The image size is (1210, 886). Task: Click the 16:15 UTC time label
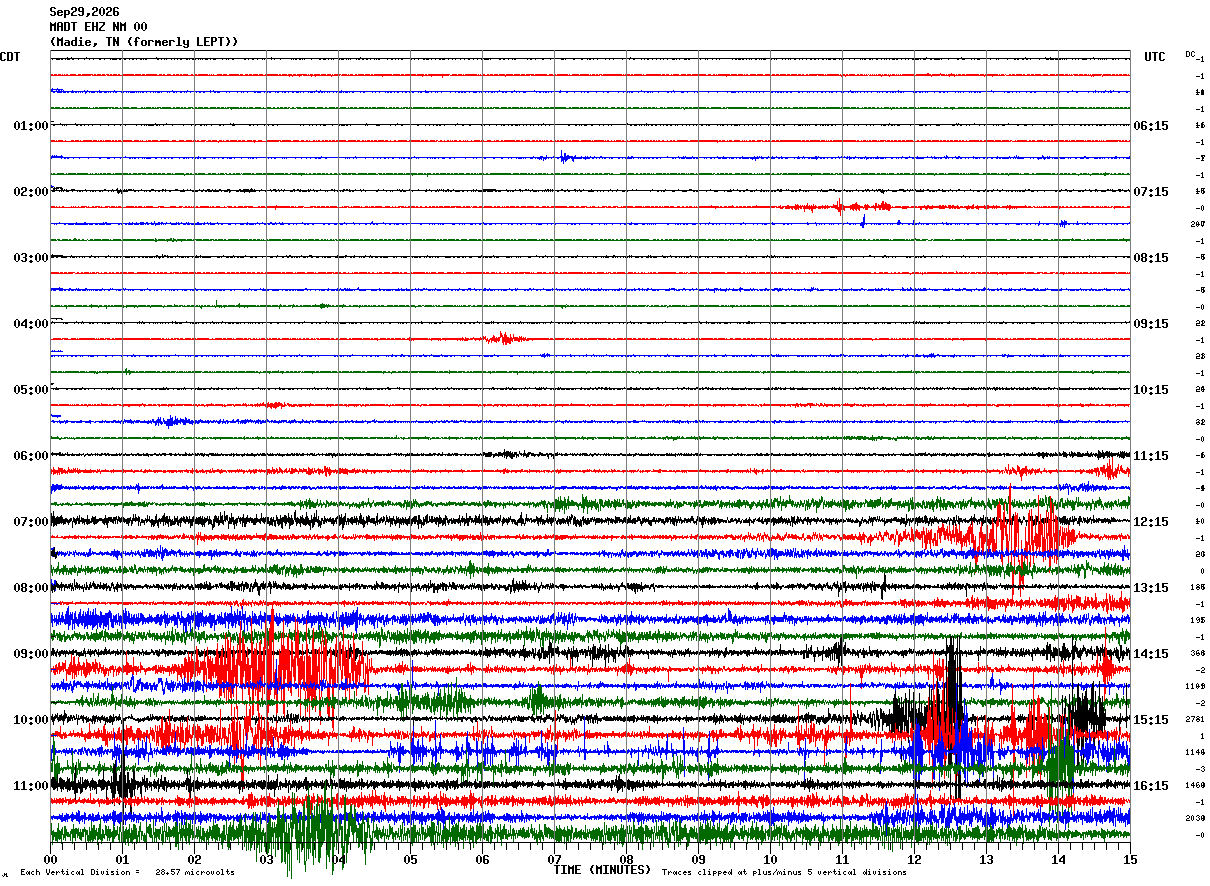pos(1151,786)
